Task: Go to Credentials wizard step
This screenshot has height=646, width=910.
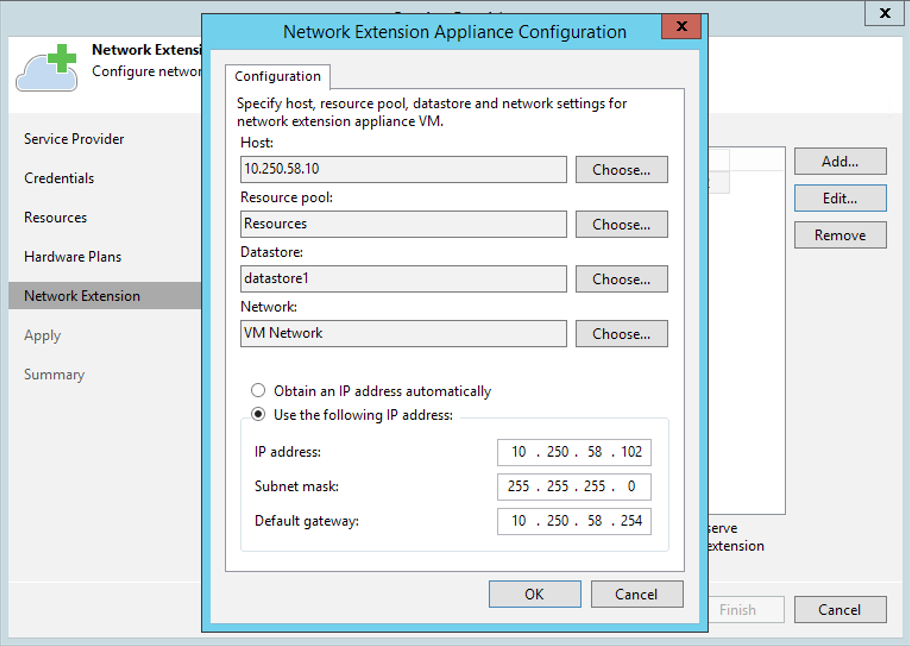Action: click(59, 178)
